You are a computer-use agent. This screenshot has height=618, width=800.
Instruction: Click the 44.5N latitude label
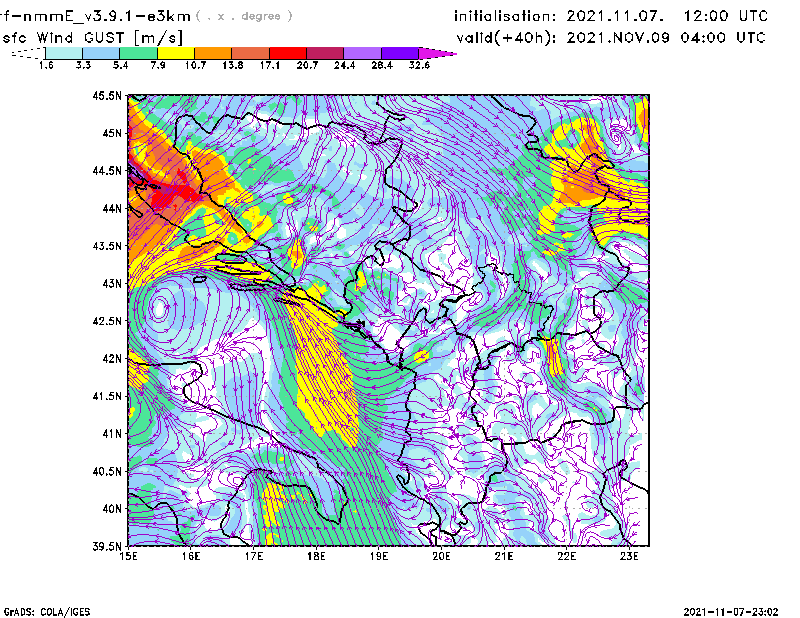(x=107, y=171)
